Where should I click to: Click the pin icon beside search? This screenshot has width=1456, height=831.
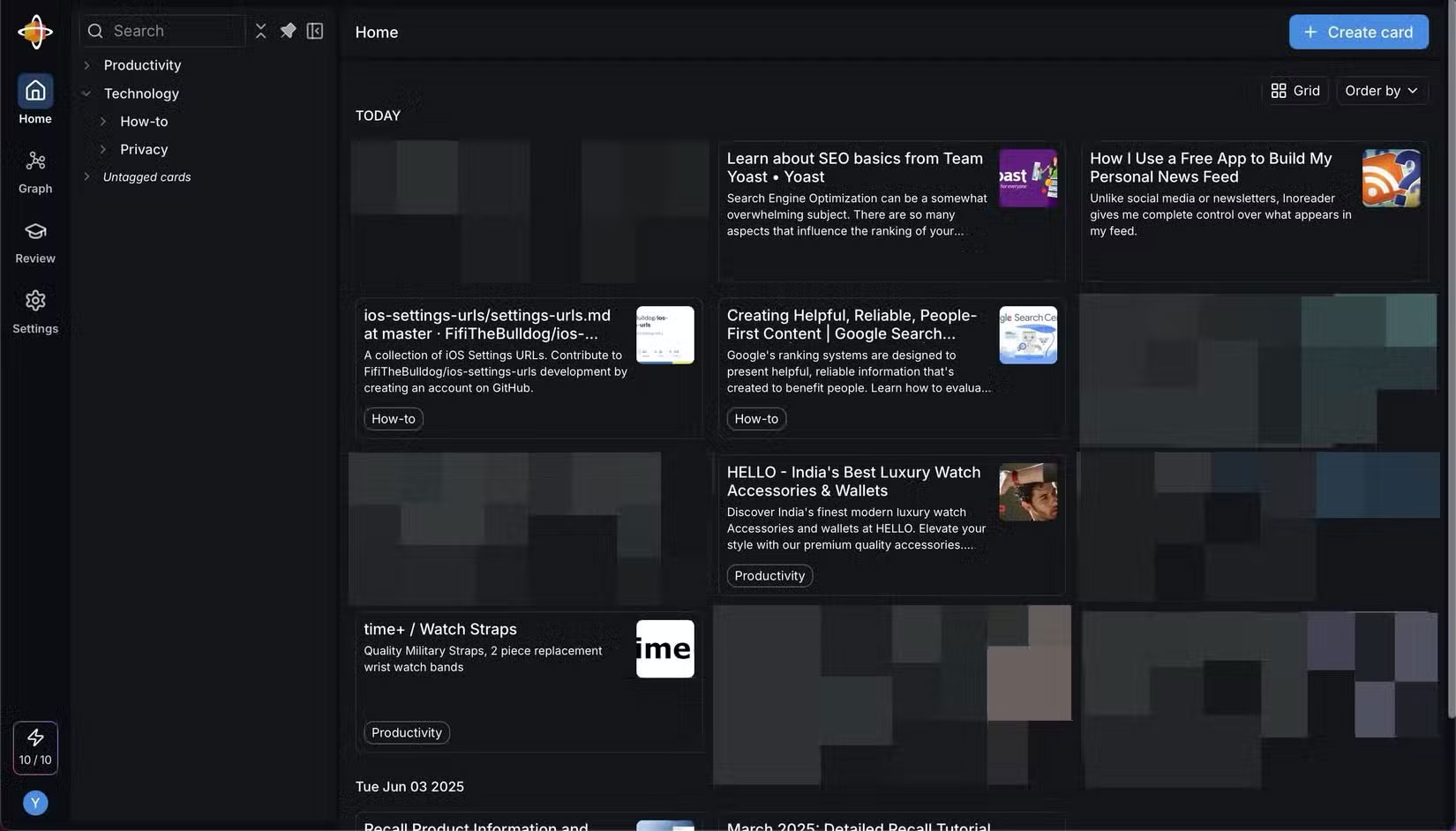point(288,31)
